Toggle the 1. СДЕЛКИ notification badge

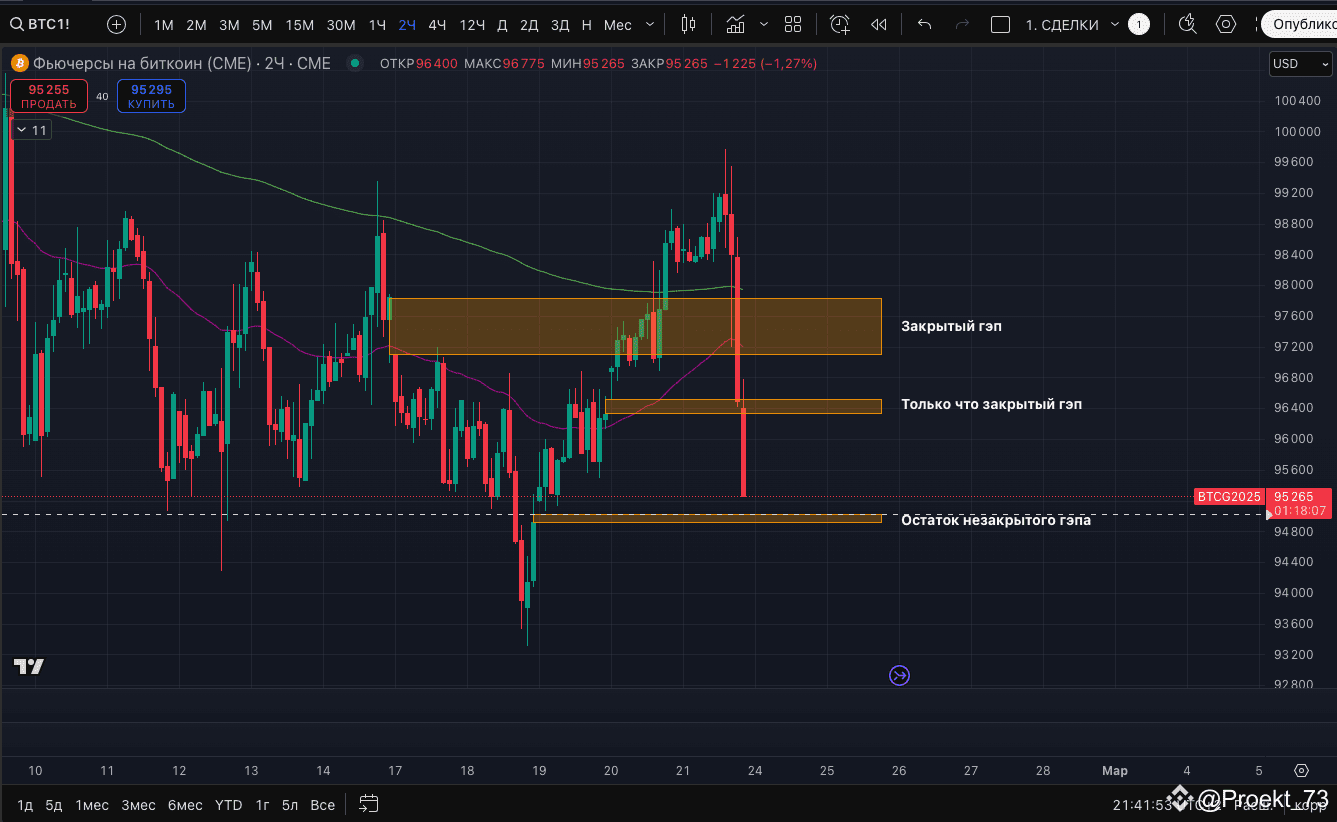click(x=1138, y=23)
